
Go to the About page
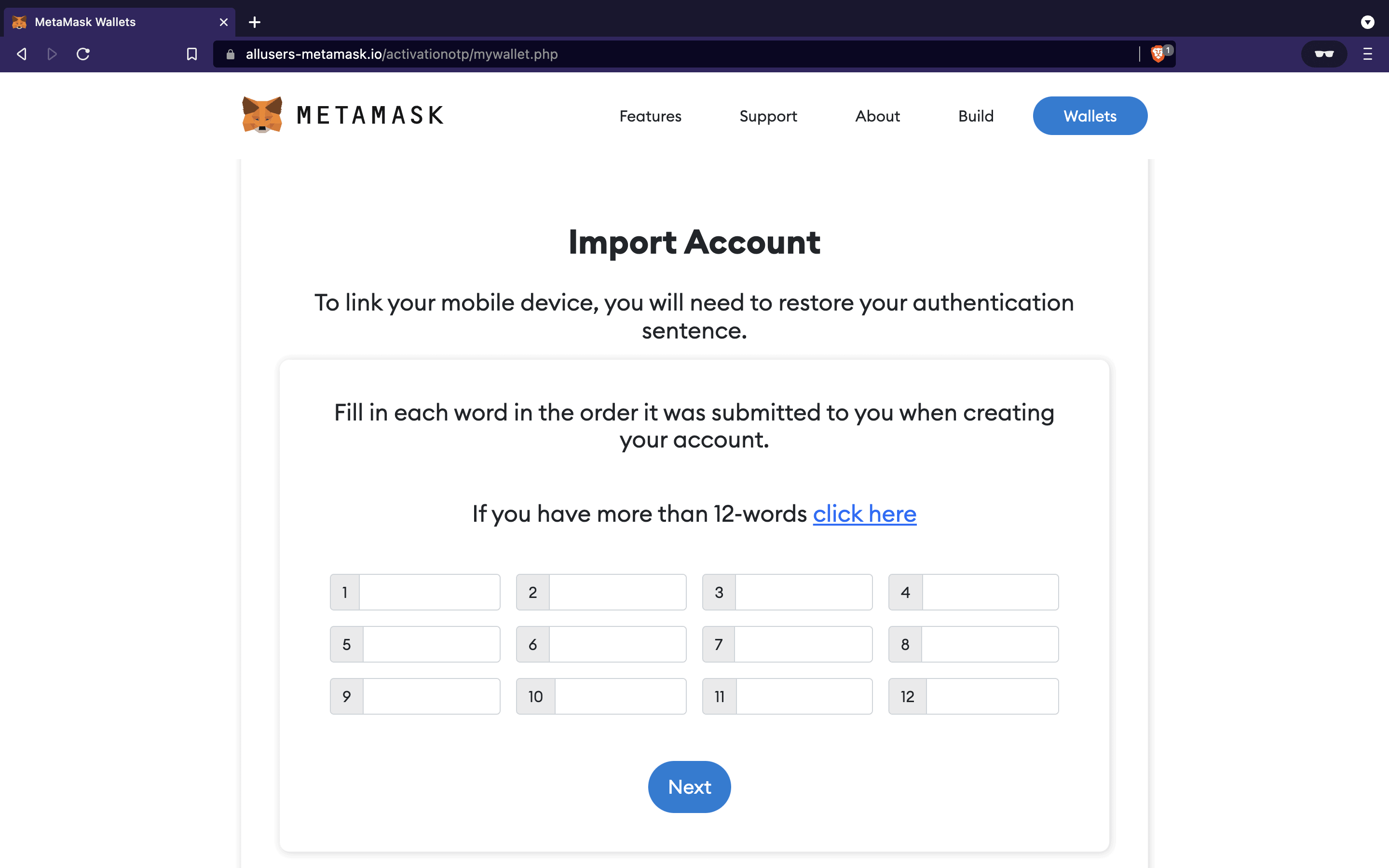pyautogui.click(x=877, y=116)
